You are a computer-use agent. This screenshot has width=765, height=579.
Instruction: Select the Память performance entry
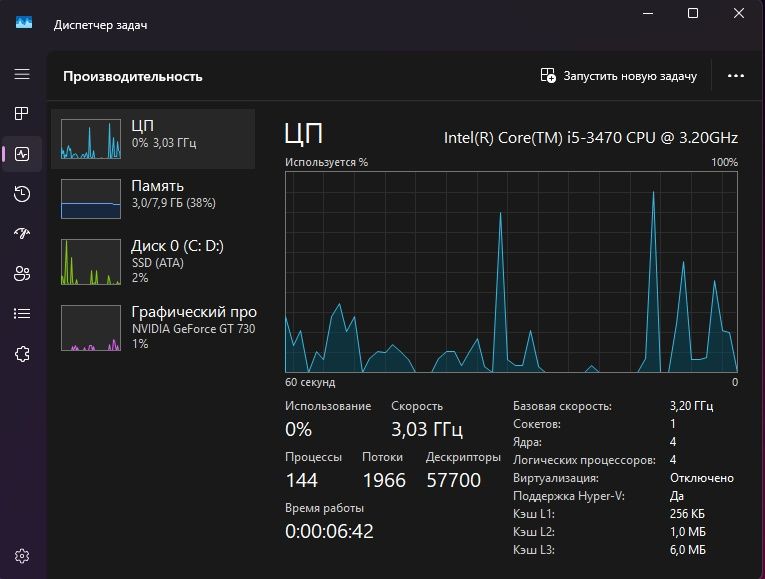(x=153, y=199)
